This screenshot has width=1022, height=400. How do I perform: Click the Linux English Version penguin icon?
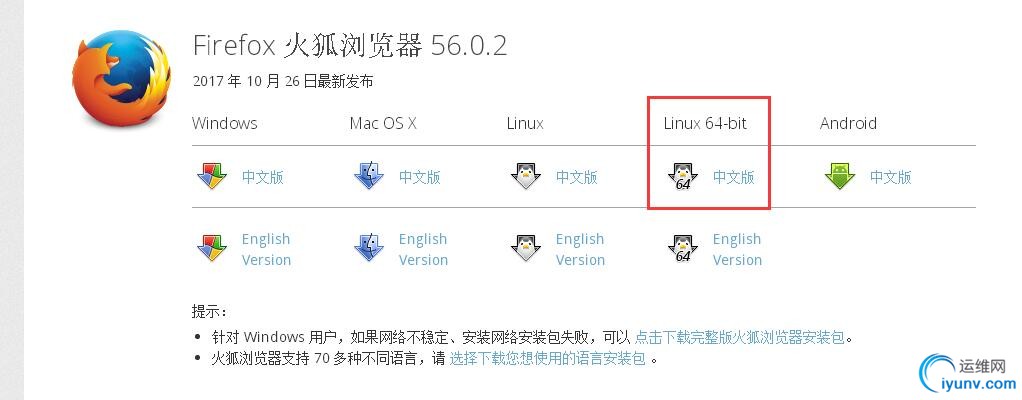(x=526, y=248)
